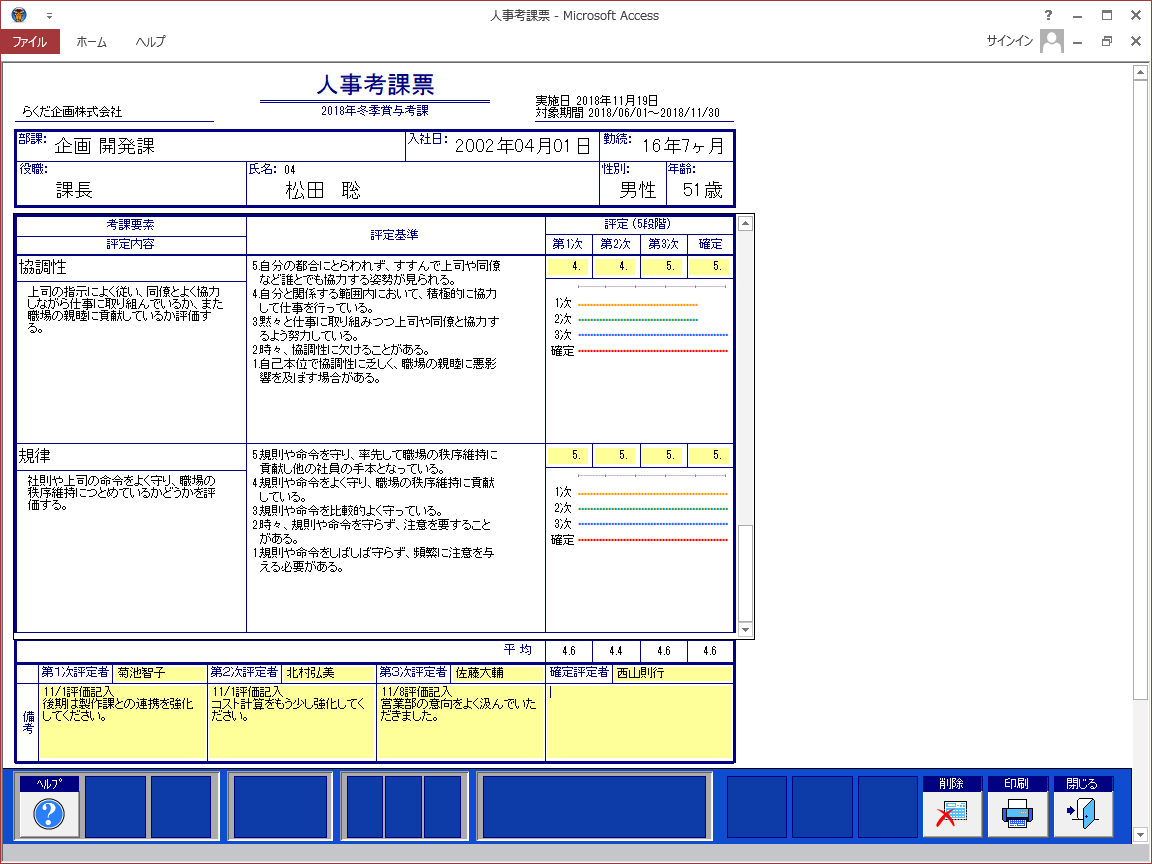This screenshot has width=1152, height=864.
Task: Click the age value 51歳
Action: pos(702,190)
